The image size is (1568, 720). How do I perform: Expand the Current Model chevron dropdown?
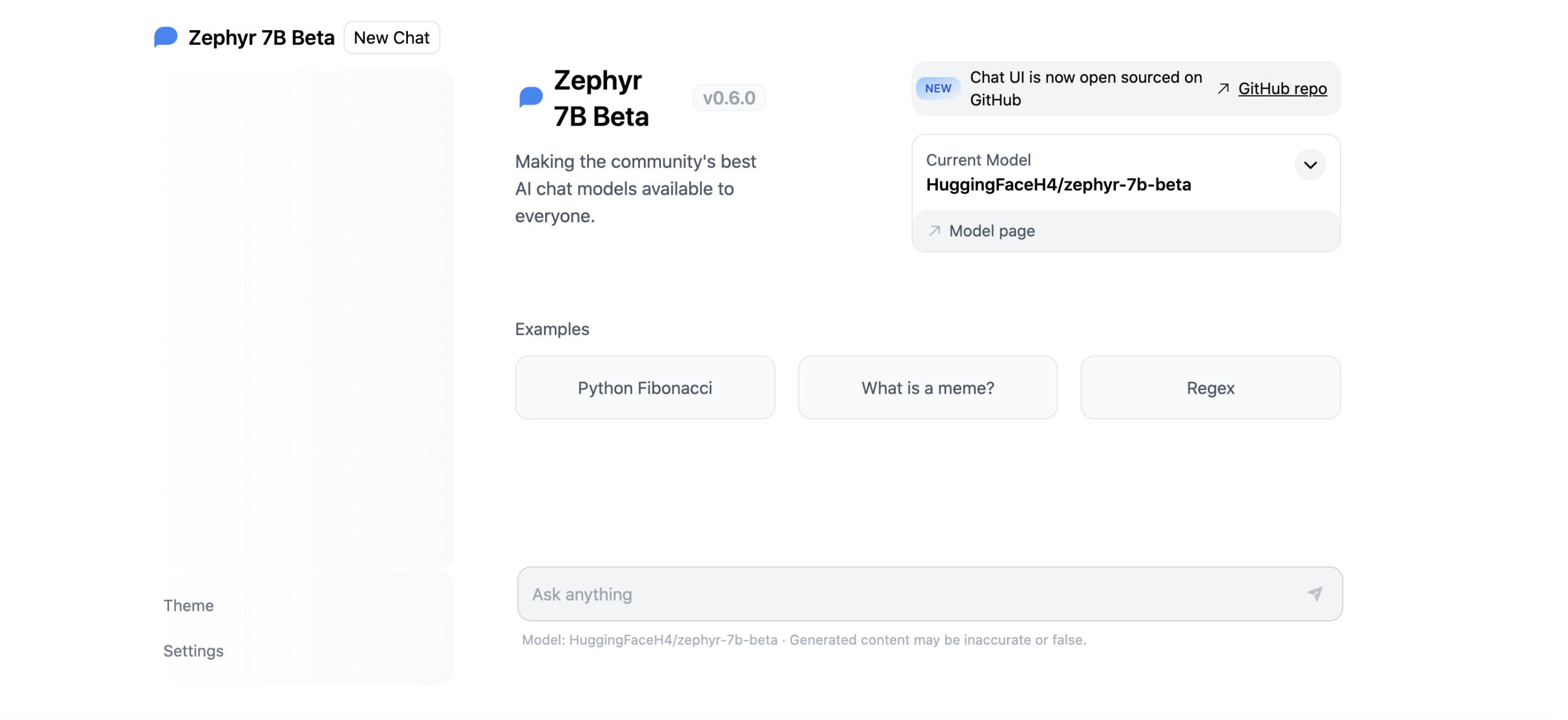click(x=1310, y=165)
